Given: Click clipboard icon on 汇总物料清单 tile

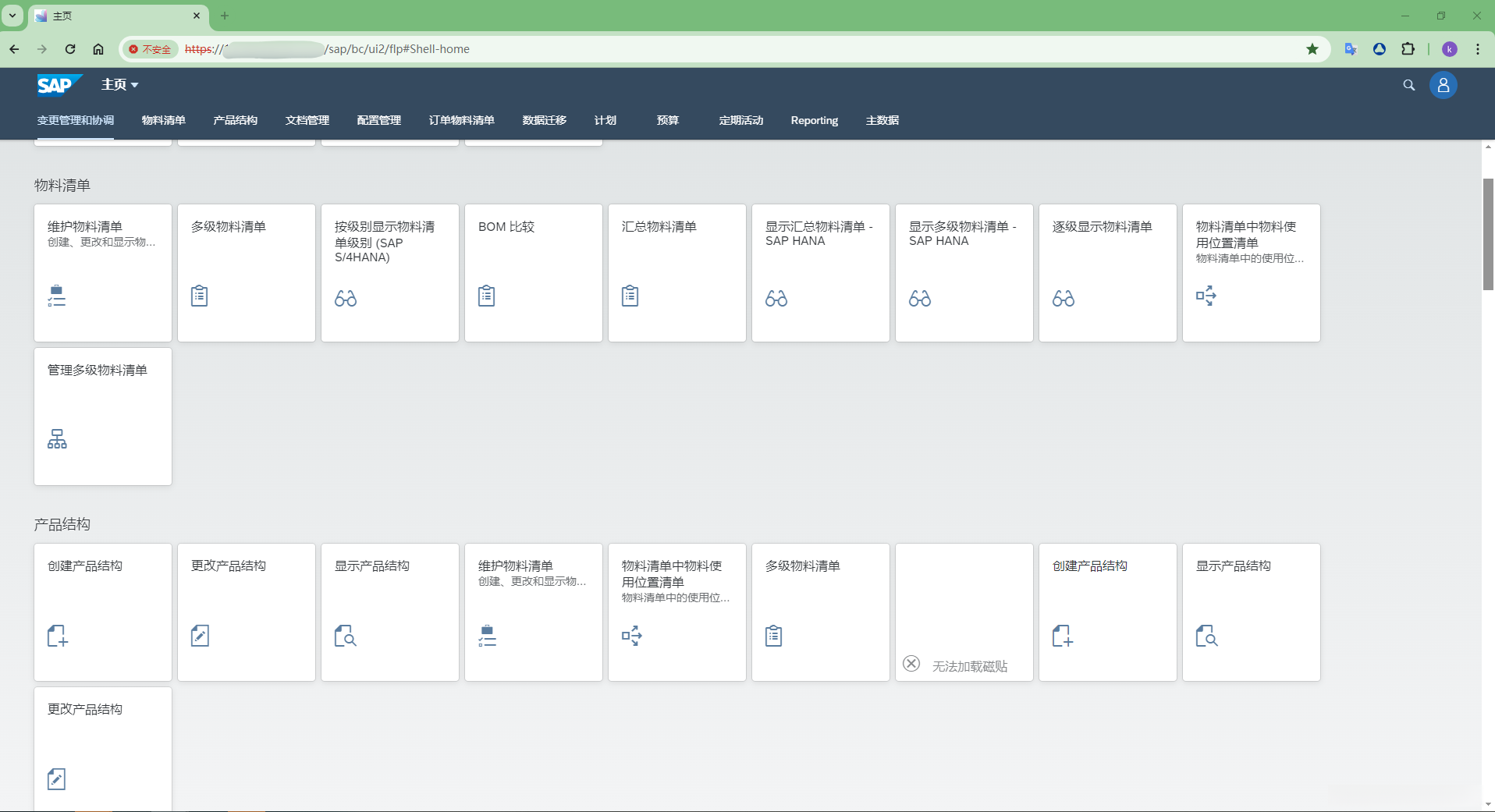Looking at the screenshot, I should pyautogui.click(x=630, y=296).
